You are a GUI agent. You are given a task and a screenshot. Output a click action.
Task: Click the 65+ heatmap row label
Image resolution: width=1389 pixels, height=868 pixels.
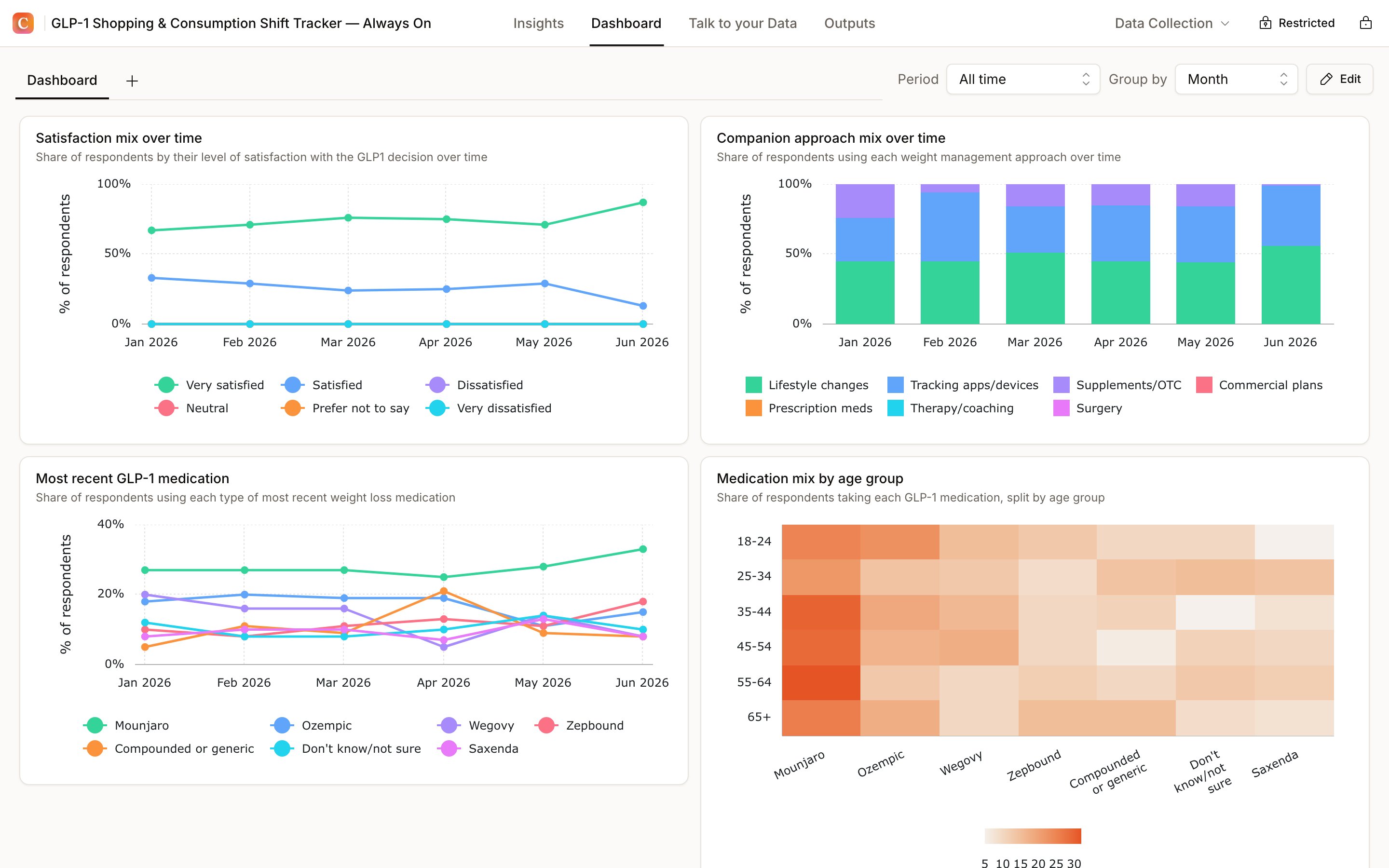759,717
